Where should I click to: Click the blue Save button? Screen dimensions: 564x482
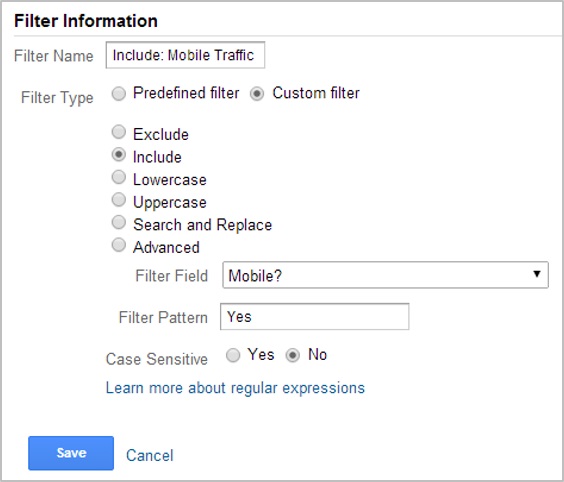tap(71, 453)
